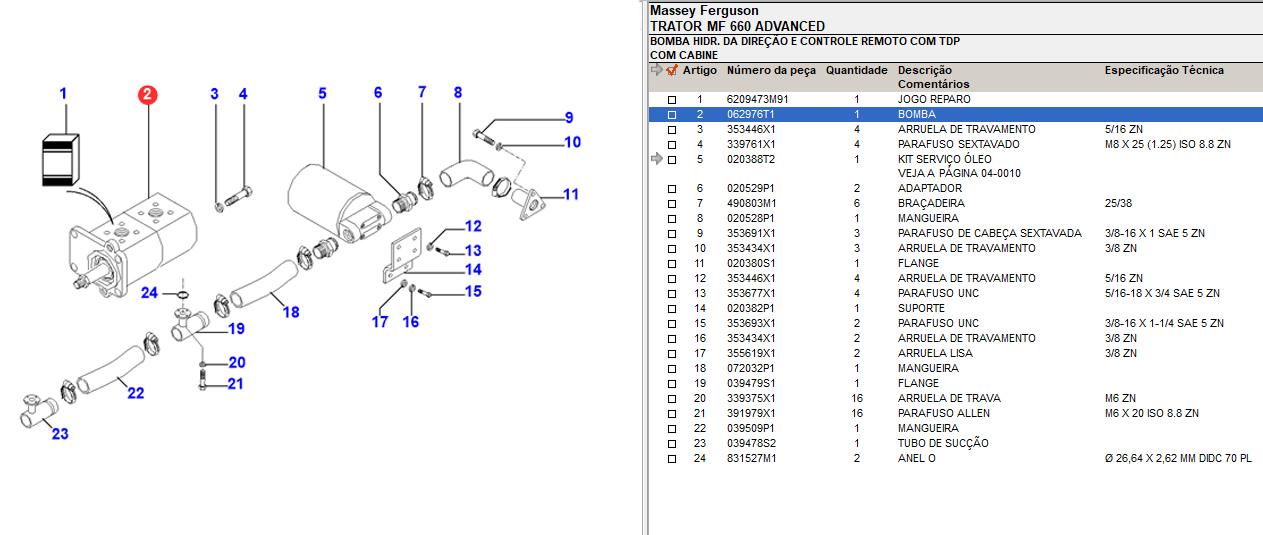Check the box for item 1 JOGO REPARO
1263x535 pixels.
[x=672, y=100]
